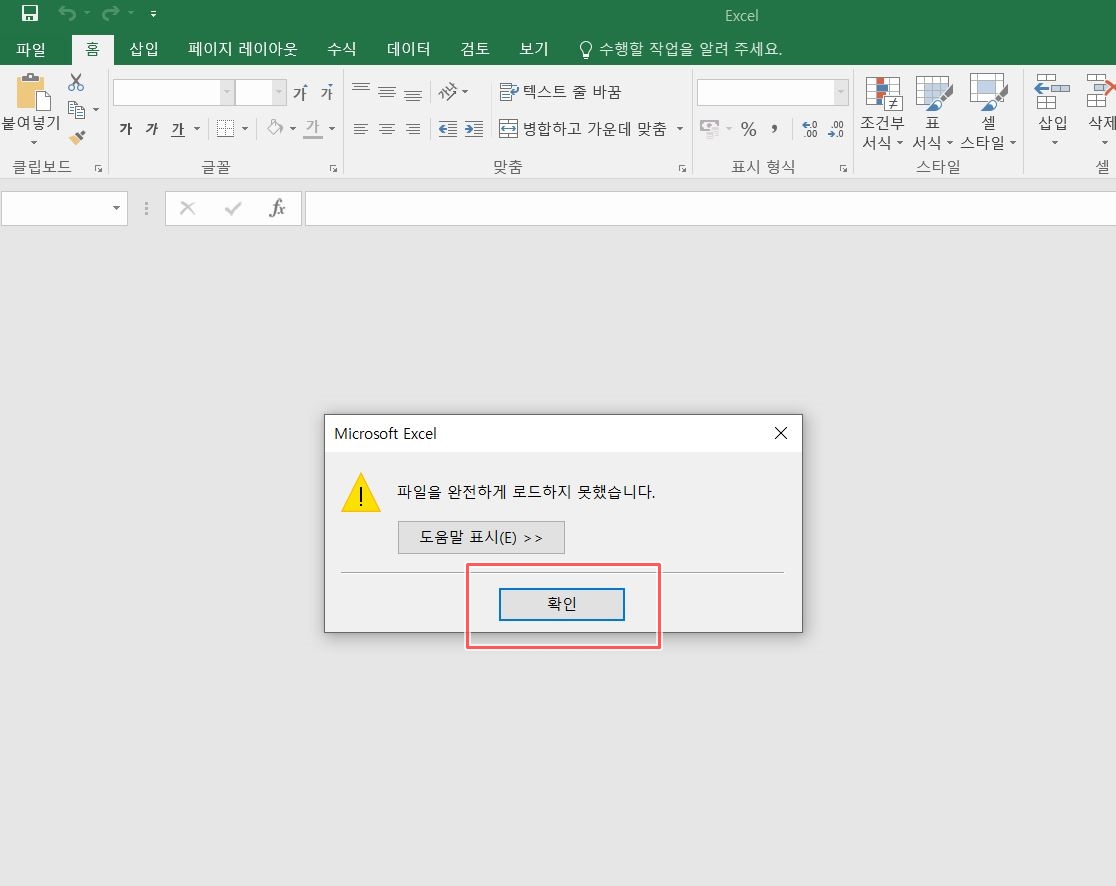Viewport: 1116px width, 886px height.
Task: Click the Middle Align icon
Action: click(386, 92)
